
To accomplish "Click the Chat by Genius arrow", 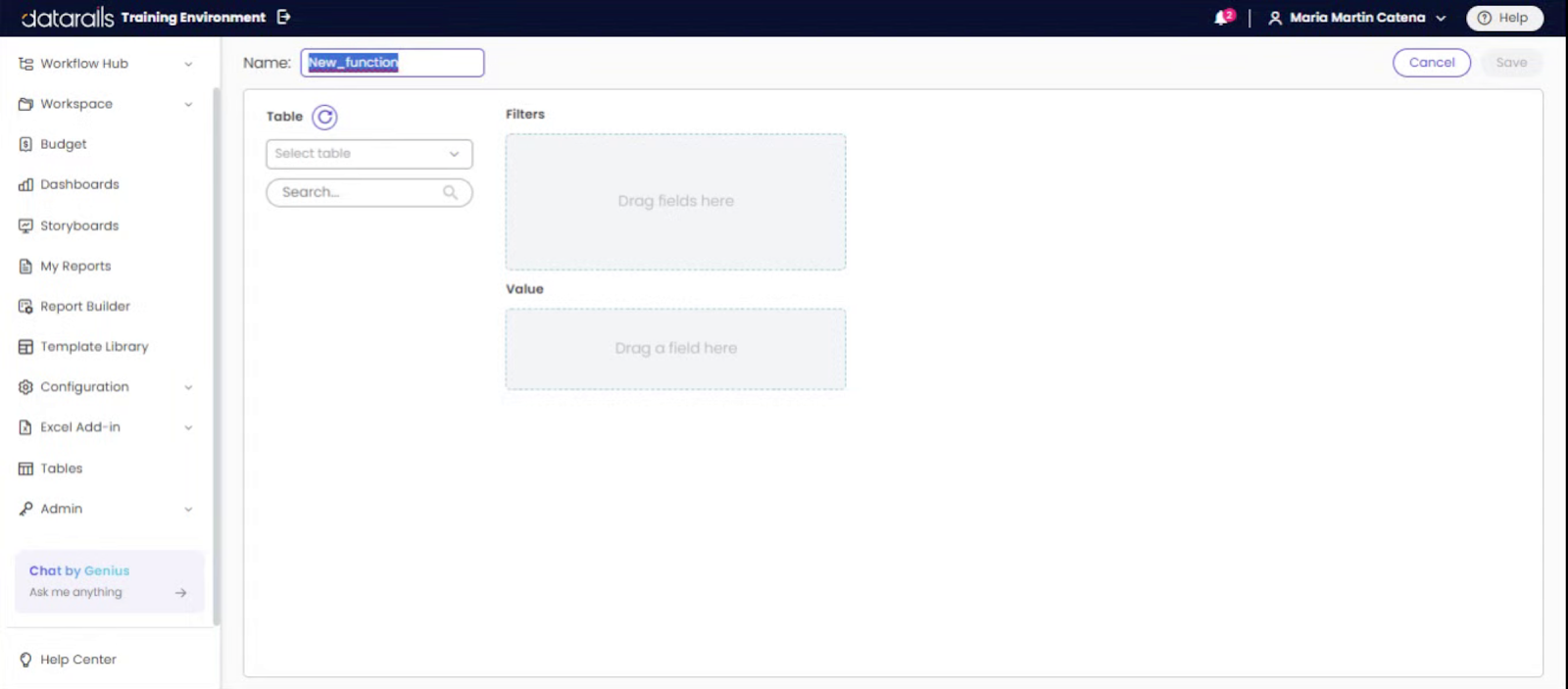I will click(180, 592).
